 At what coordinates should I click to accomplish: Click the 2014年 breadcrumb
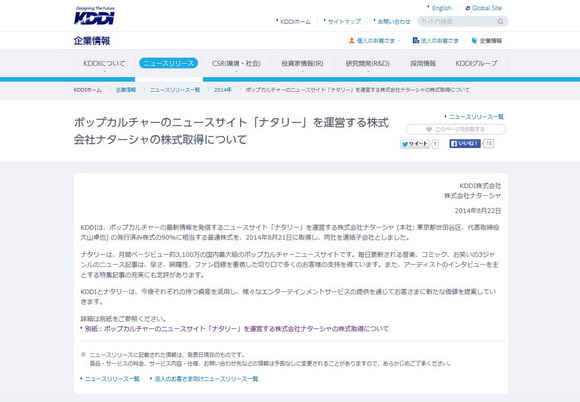pos(223,90)
